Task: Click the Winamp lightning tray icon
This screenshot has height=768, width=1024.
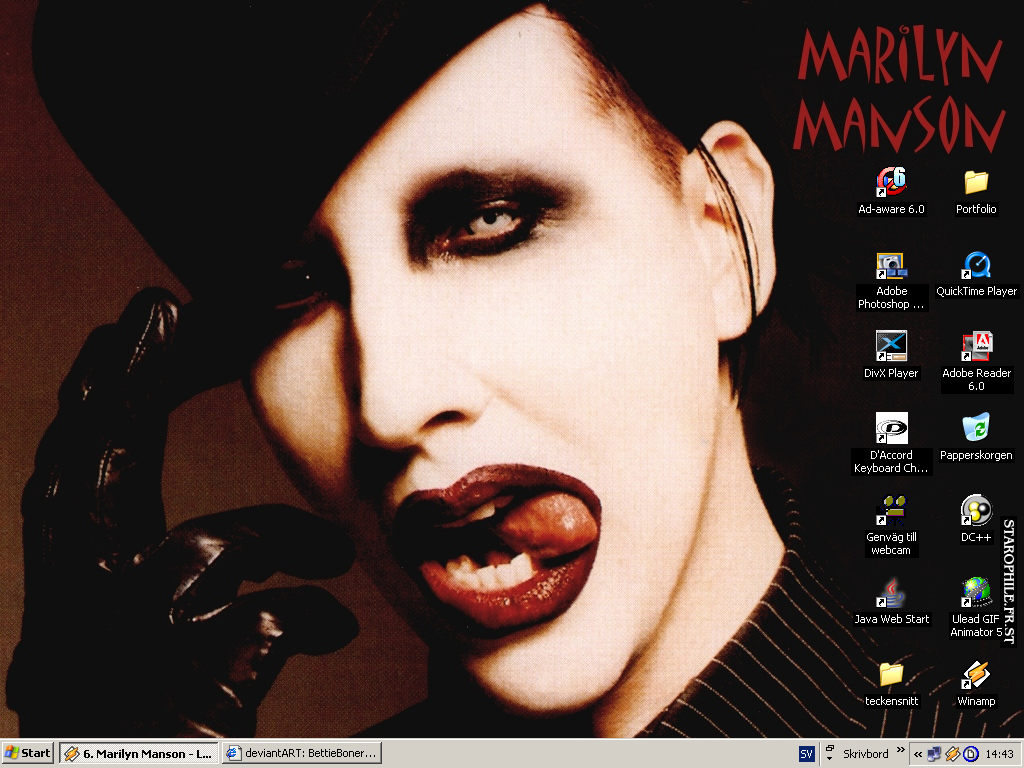Action: click(953, 754)
